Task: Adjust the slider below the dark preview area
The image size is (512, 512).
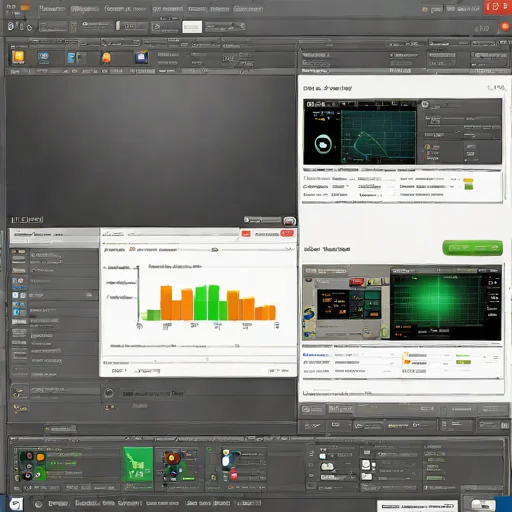Action: (x=262, y=220)
